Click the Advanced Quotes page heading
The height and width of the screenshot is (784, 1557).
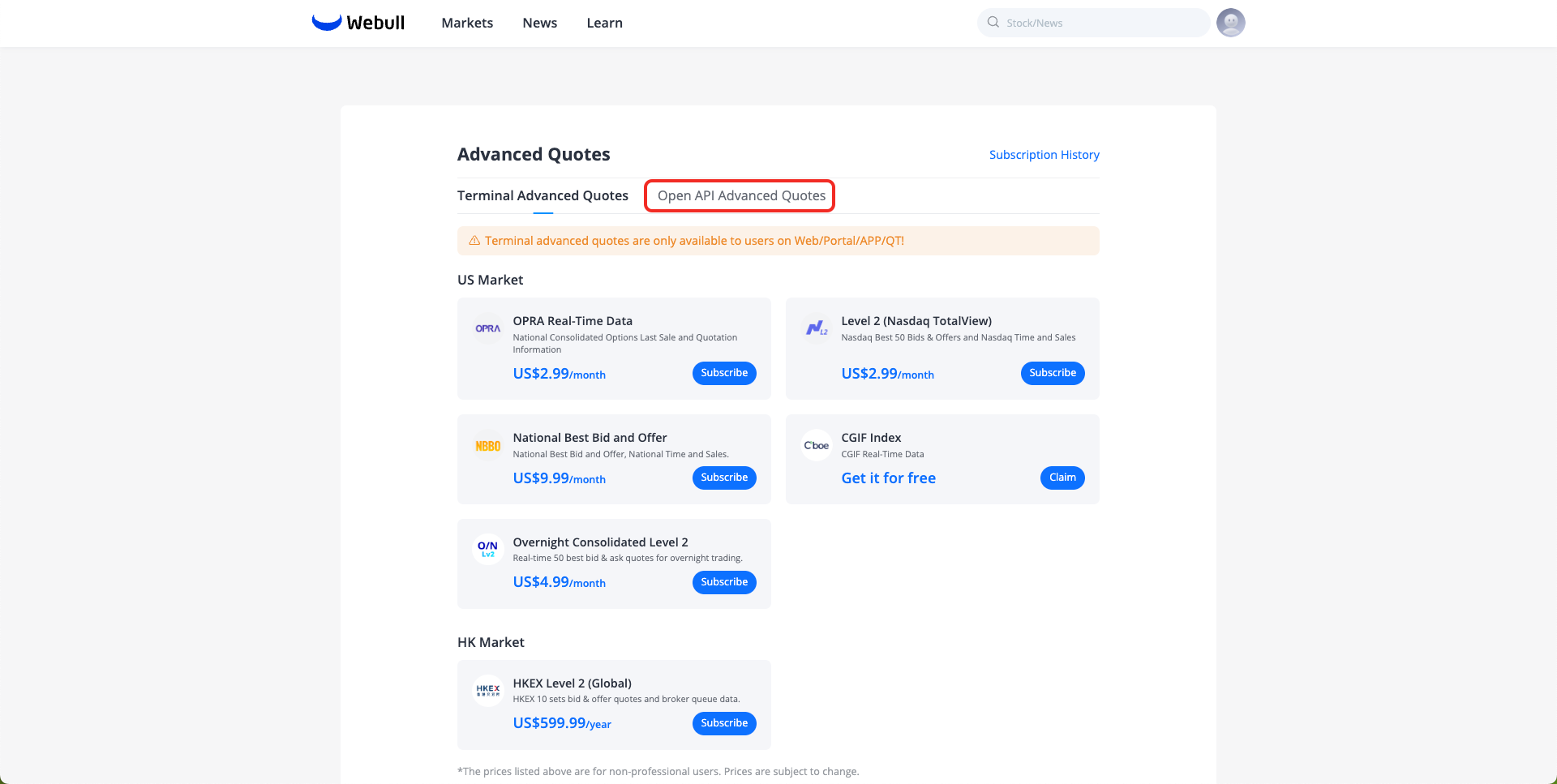[534, 154]
